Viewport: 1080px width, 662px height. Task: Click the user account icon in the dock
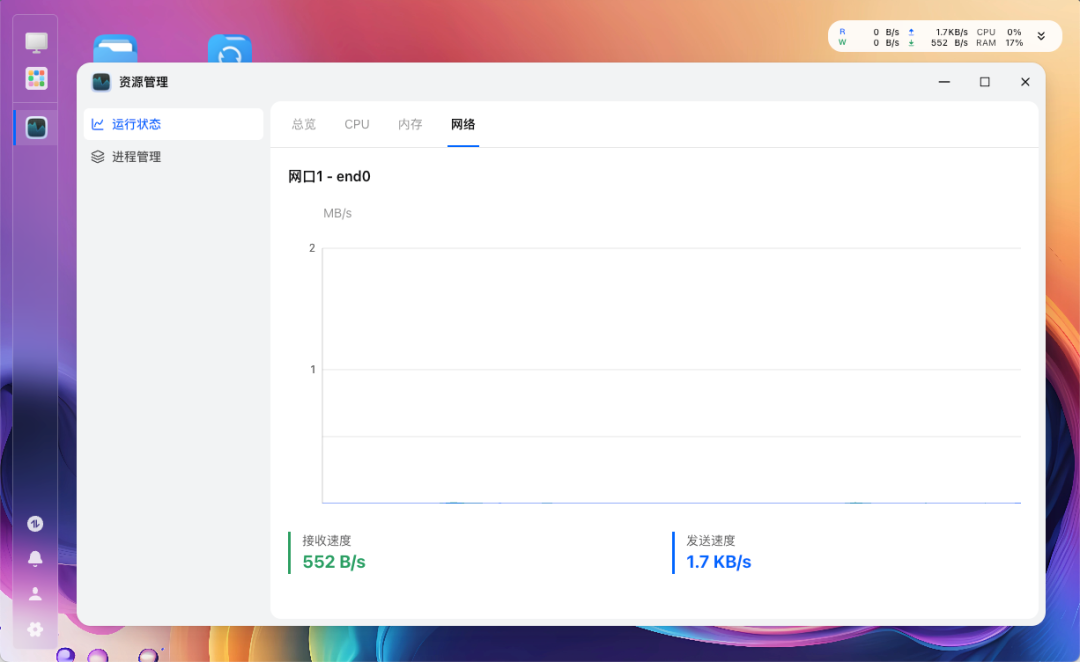click(x=35, y=594)
